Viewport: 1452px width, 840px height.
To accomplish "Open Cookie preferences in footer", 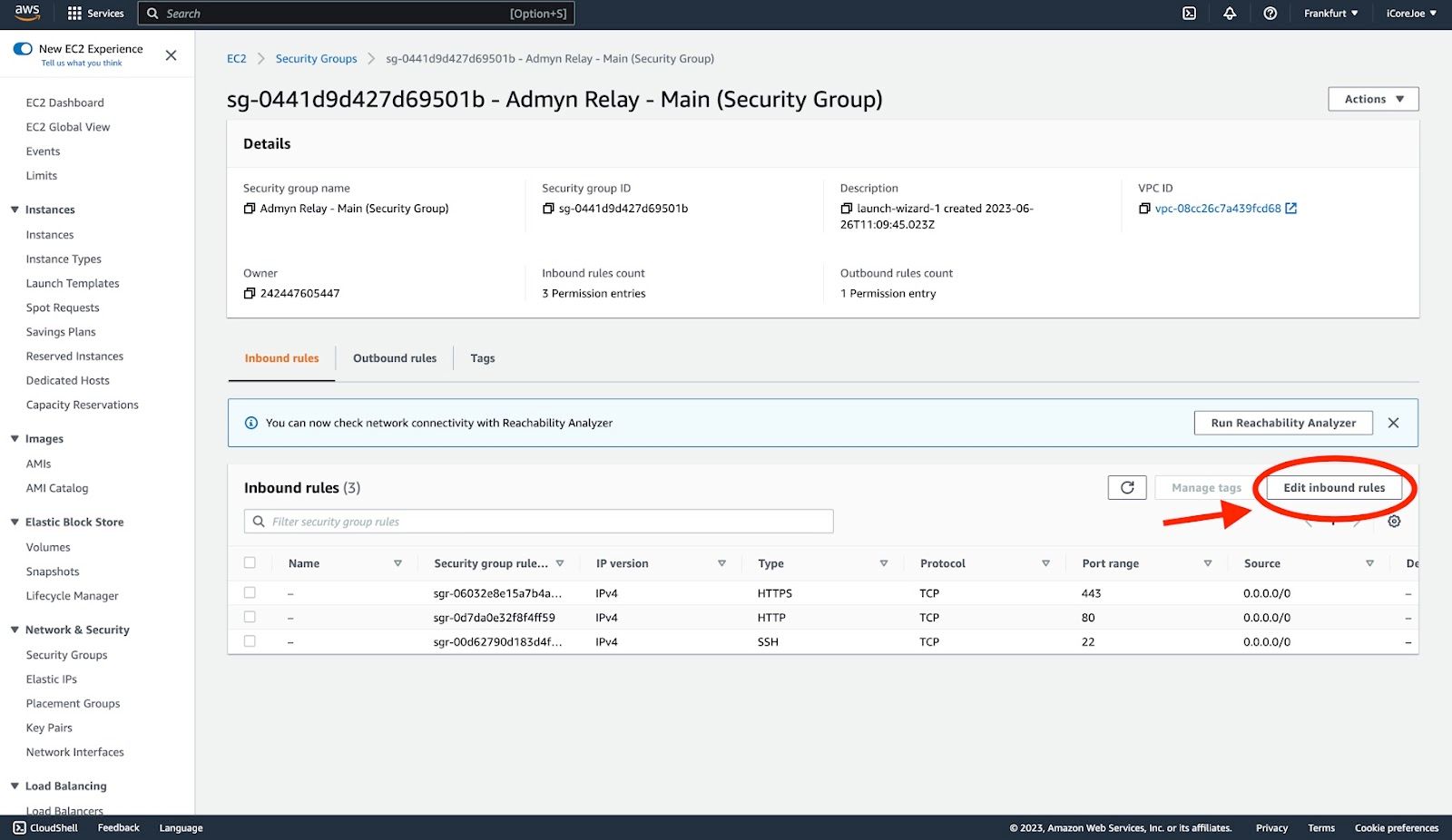I will (x=1397, y=828).
